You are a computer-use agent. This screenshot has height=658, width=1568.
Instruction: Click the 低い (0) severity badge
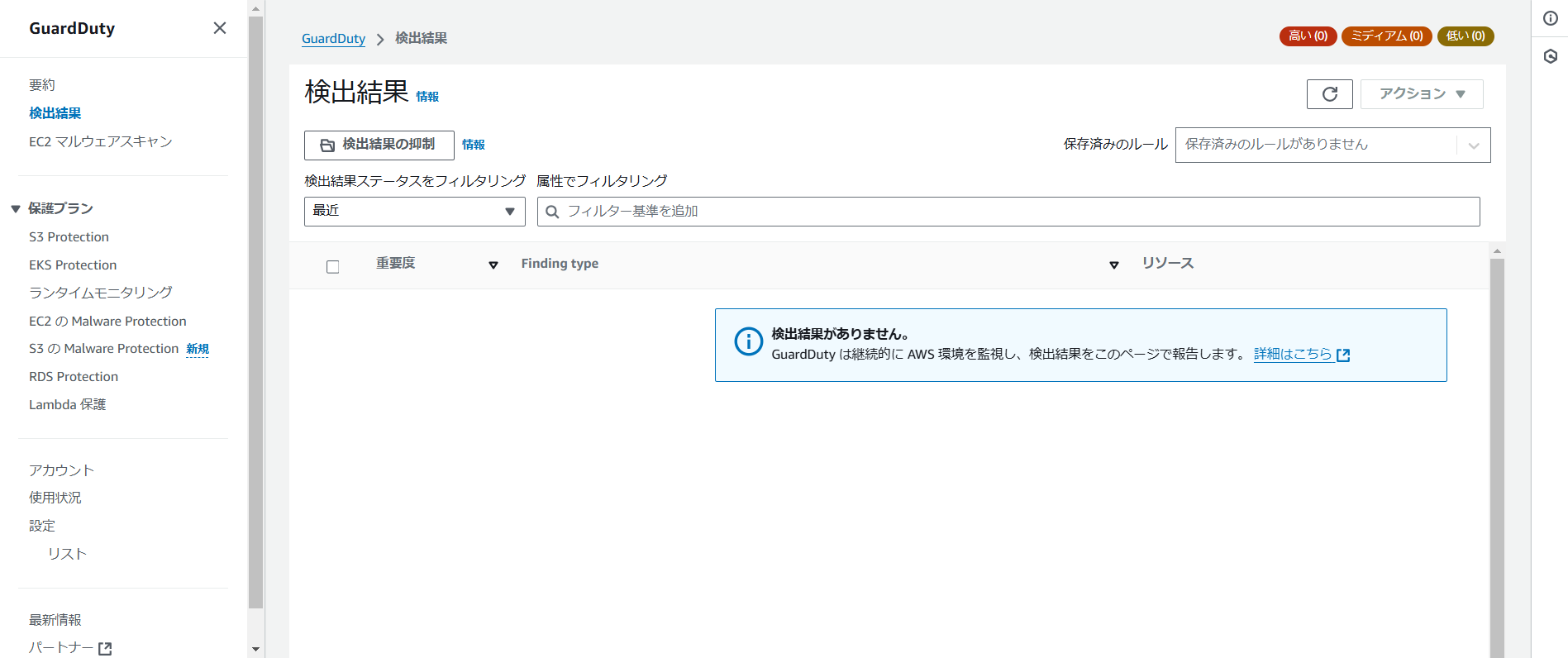[x=1466, y=36]
